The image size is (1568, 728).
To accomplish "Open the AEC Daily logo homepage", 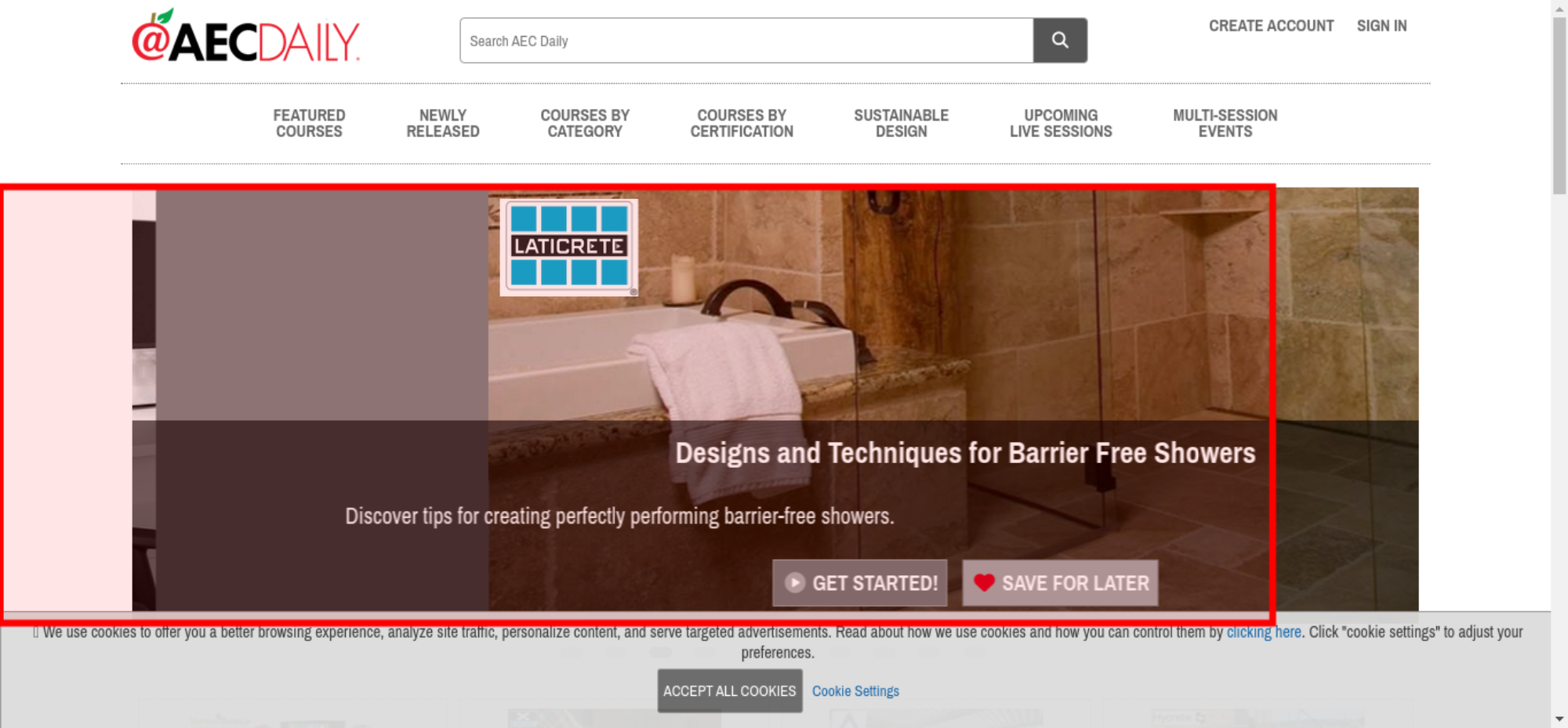I will 245,36.
